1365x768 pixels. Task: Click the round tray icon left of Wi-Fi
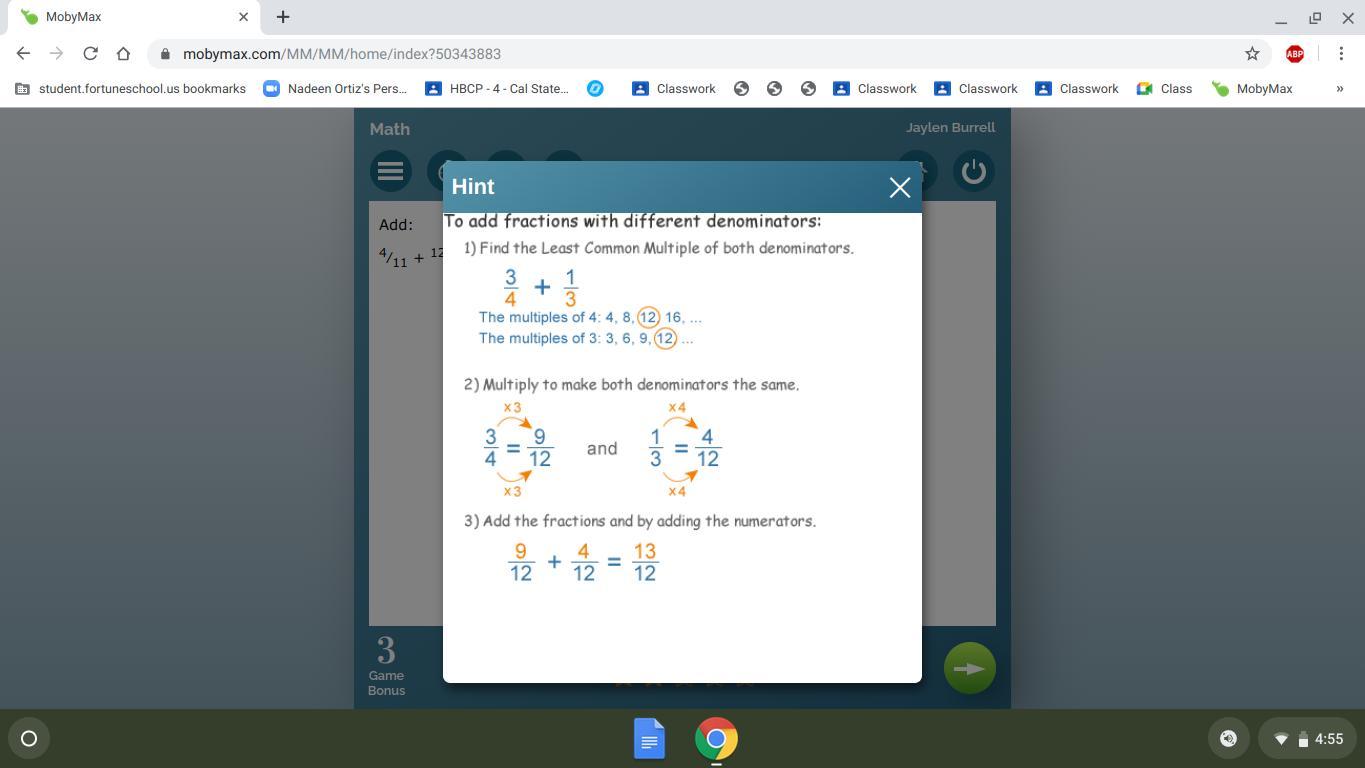point(1228,739)
